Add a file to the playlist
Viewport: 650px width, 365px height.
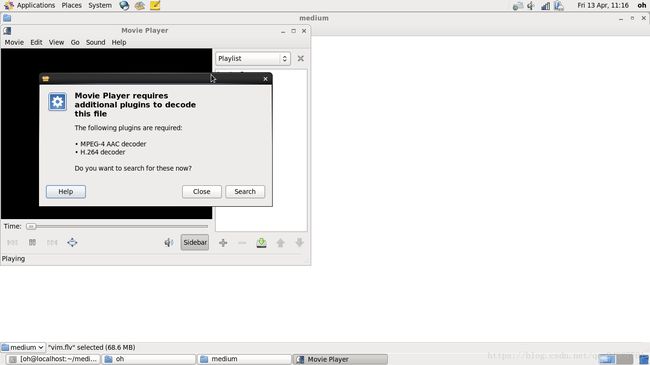coord(223,243)
